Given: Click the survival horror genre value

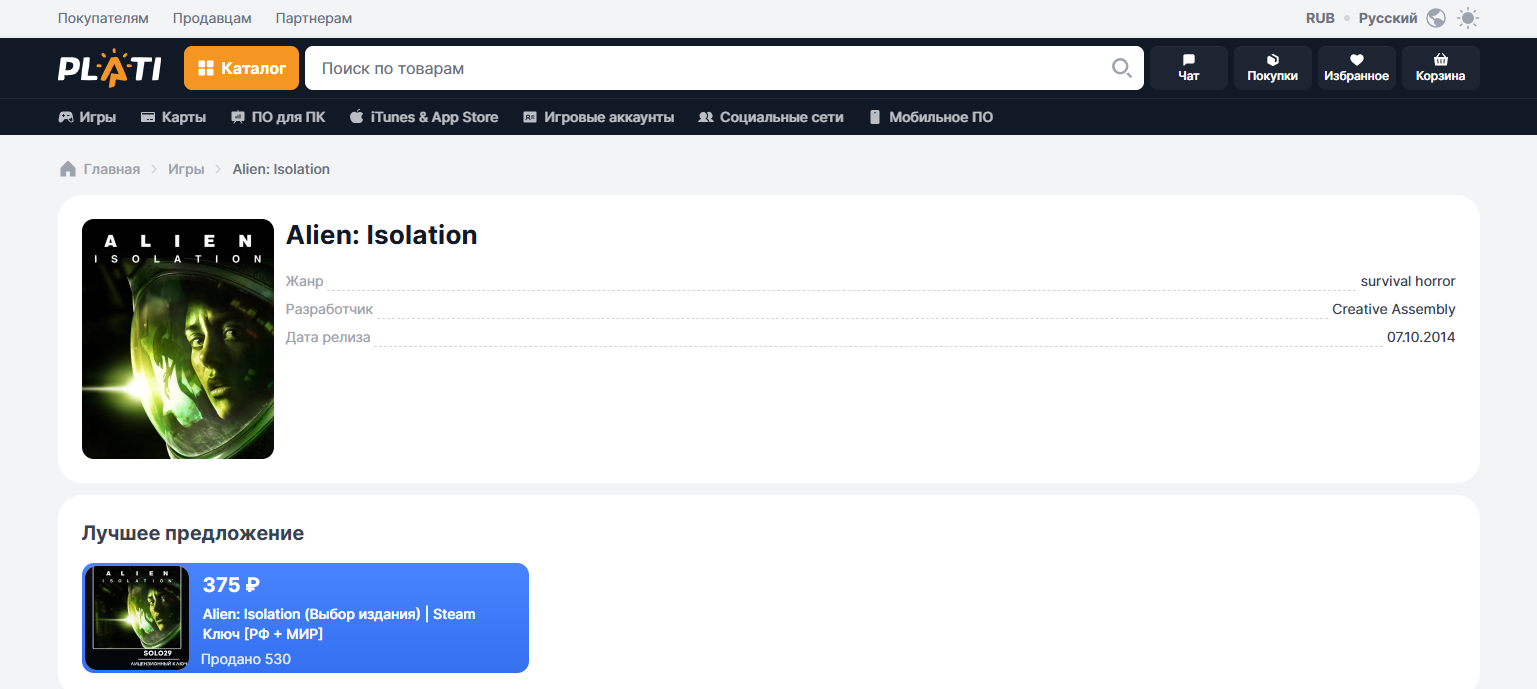Looking at the screenshot, I should [x=1408, y=281].
